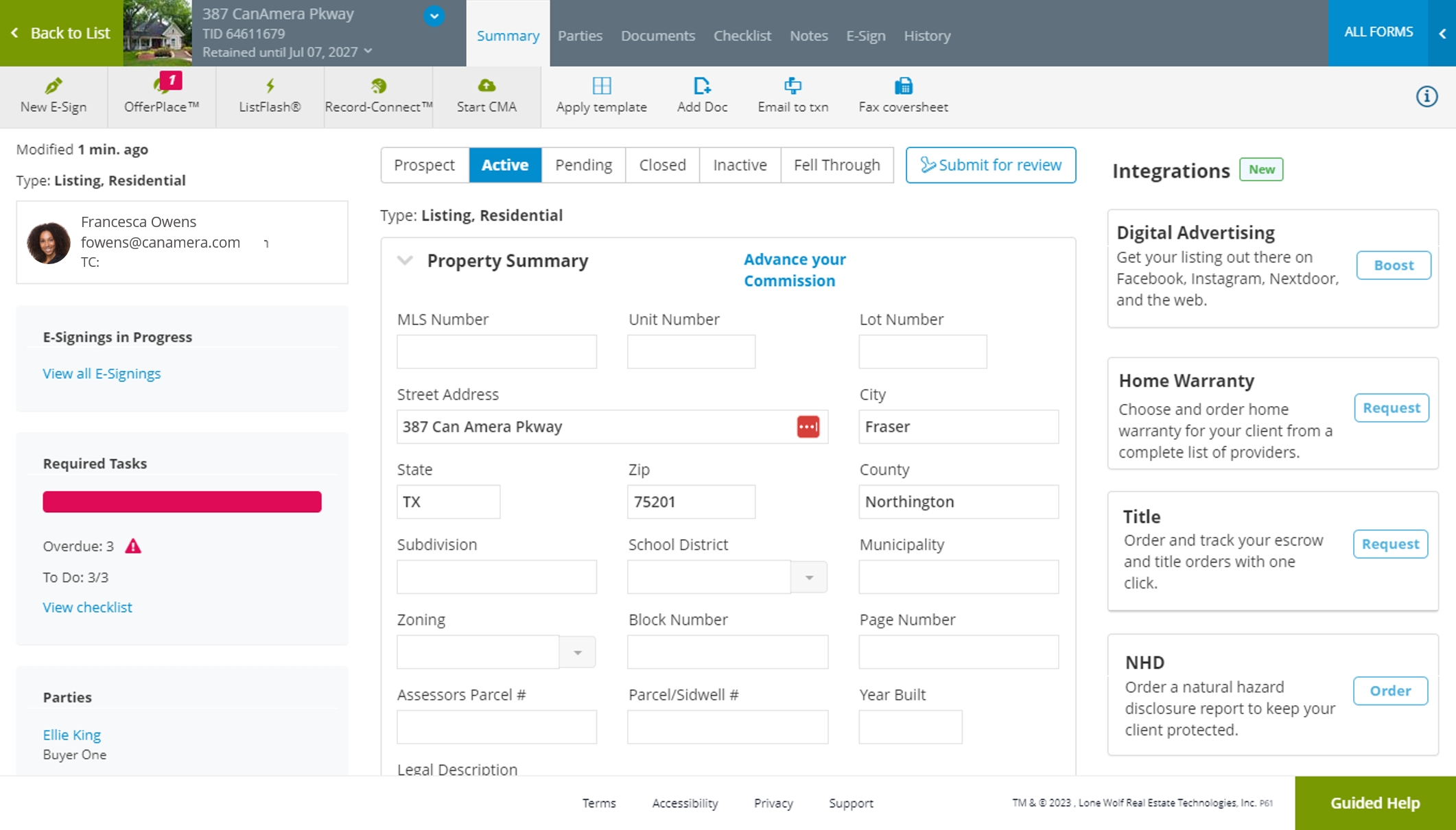Screen dimensions: 1456x830
Task: Open Record-Connect
Action: click(378, 96)
